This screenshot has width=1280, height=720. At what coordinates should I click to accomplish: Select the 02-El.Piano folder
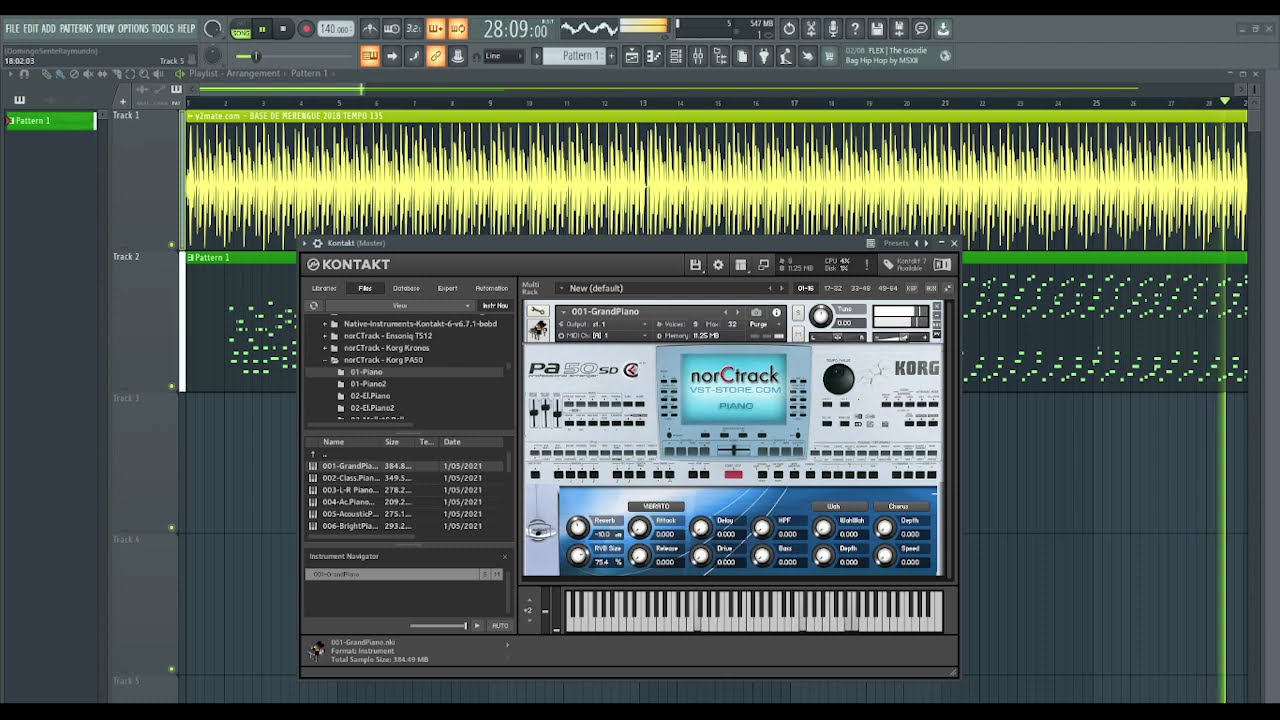click(x=370, y=396)
